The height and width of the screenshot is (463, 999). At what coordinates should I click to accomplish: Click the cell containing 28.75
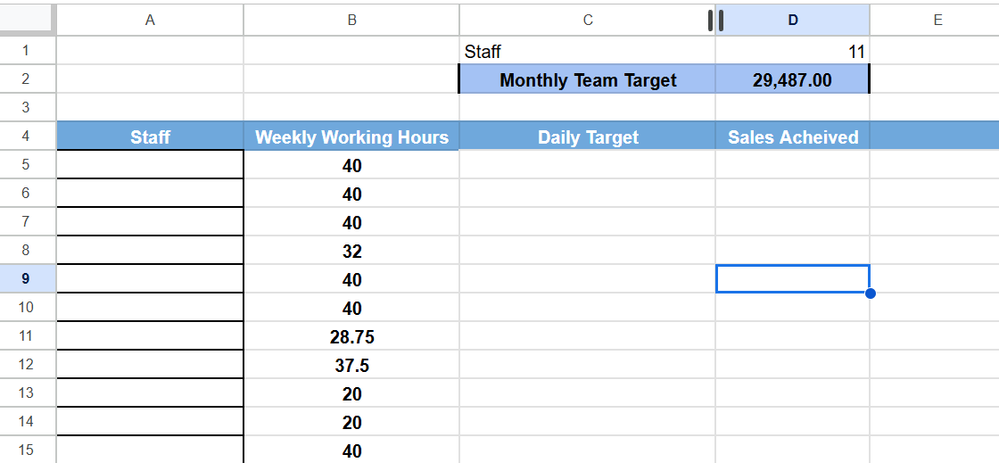pyautogui.click(x=351, y=336)
